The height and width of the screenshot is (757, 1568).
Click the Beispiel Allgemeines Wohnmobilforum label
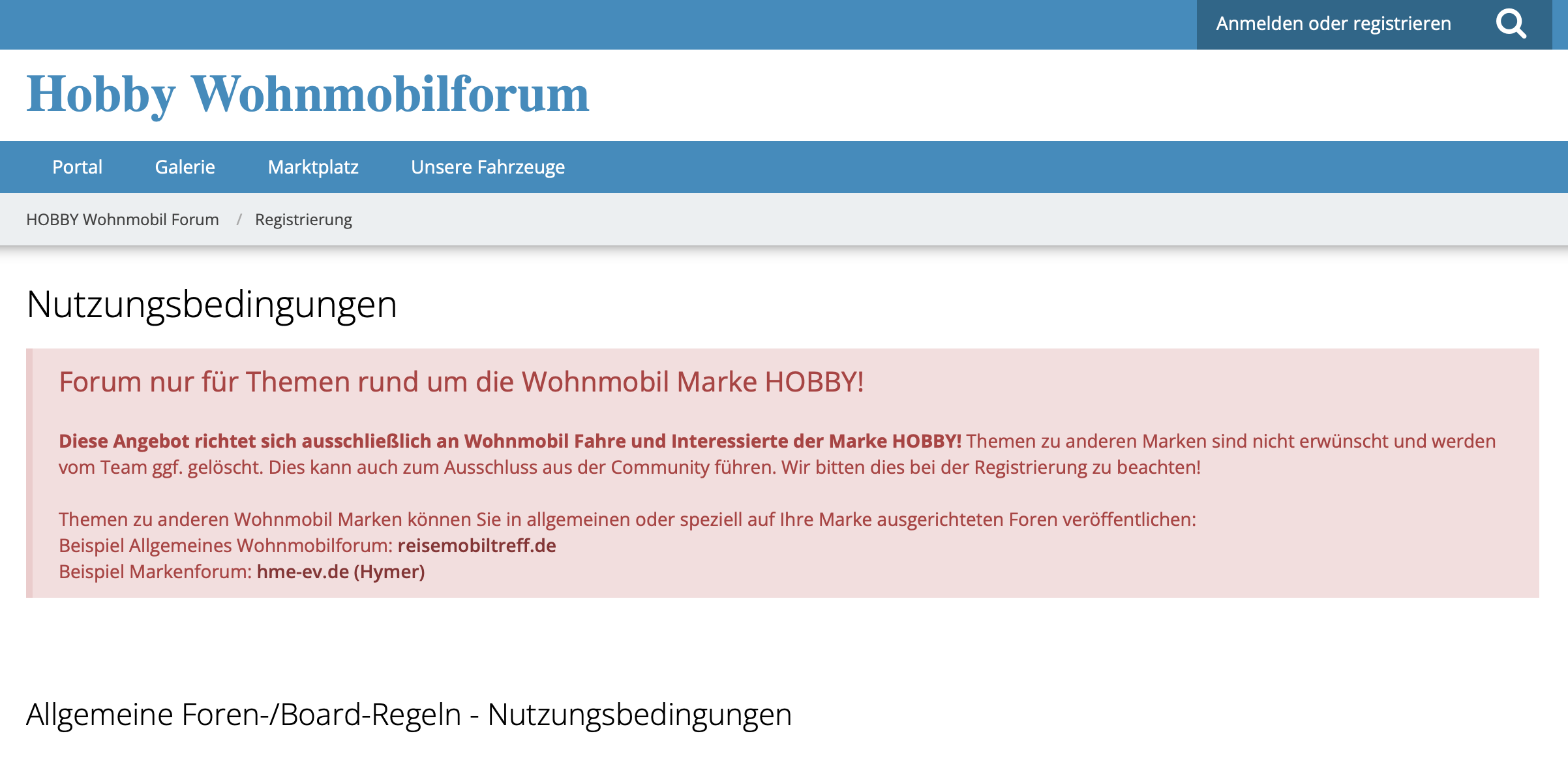tap(226, 546)
